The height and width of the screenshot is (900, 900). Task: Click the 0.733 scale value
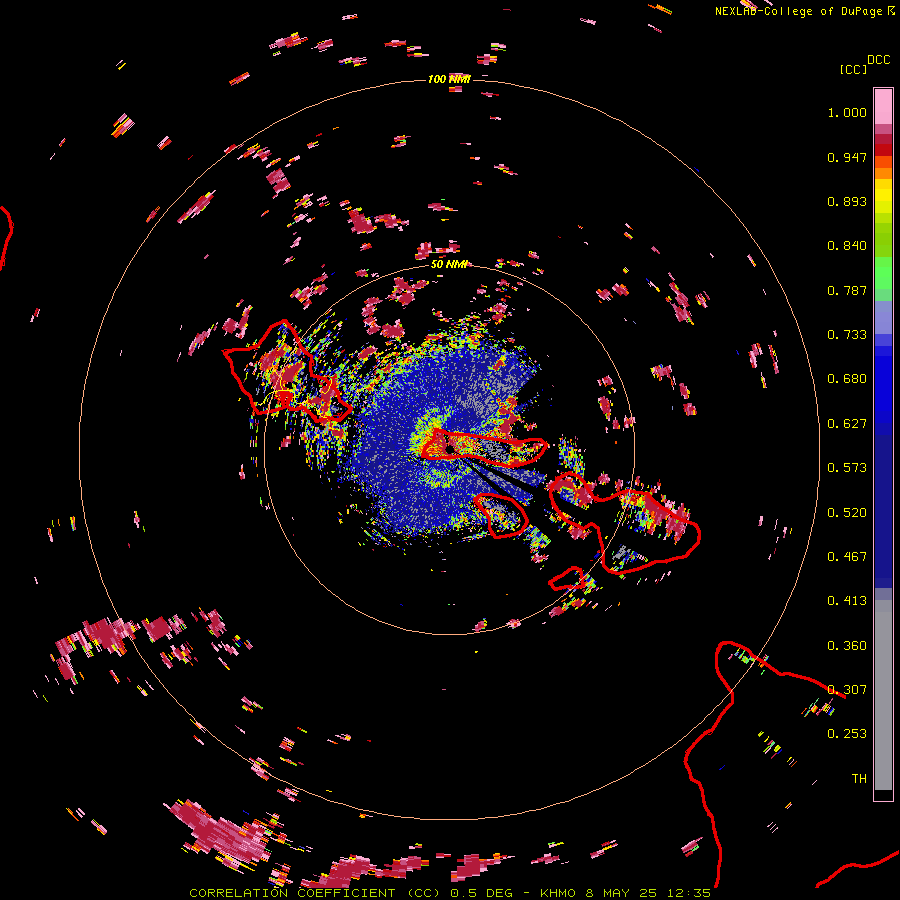click(847, 335)
